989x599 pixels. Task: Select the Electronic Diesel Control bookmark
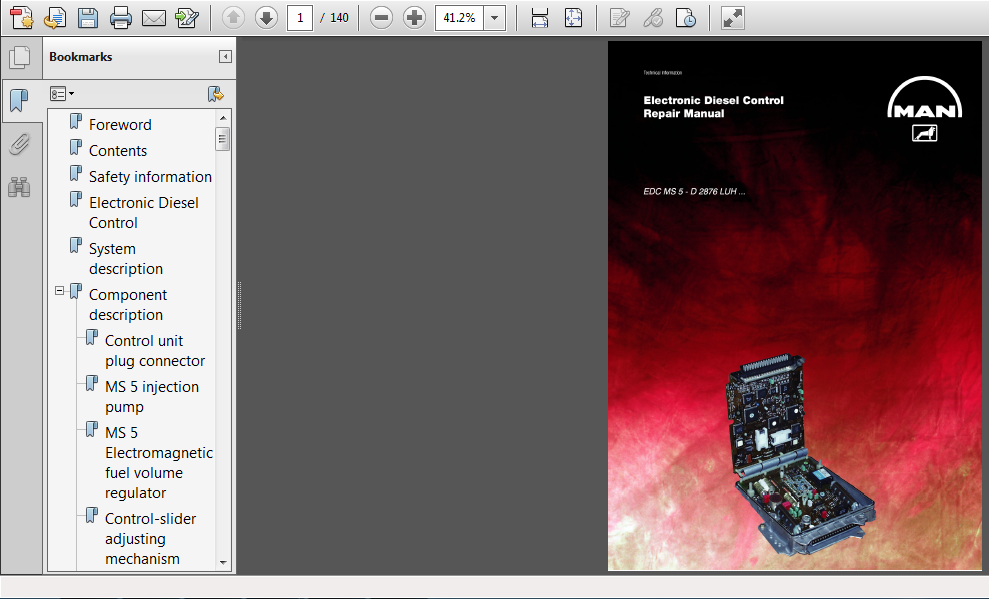click(144, 212)
